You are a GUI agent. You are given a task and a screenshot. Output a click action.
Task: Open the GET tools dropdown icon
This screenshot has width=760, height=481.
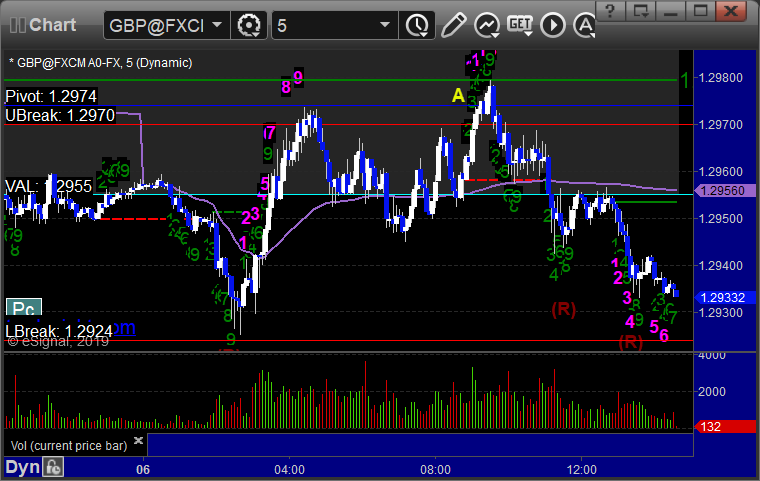tap(520, 25)
